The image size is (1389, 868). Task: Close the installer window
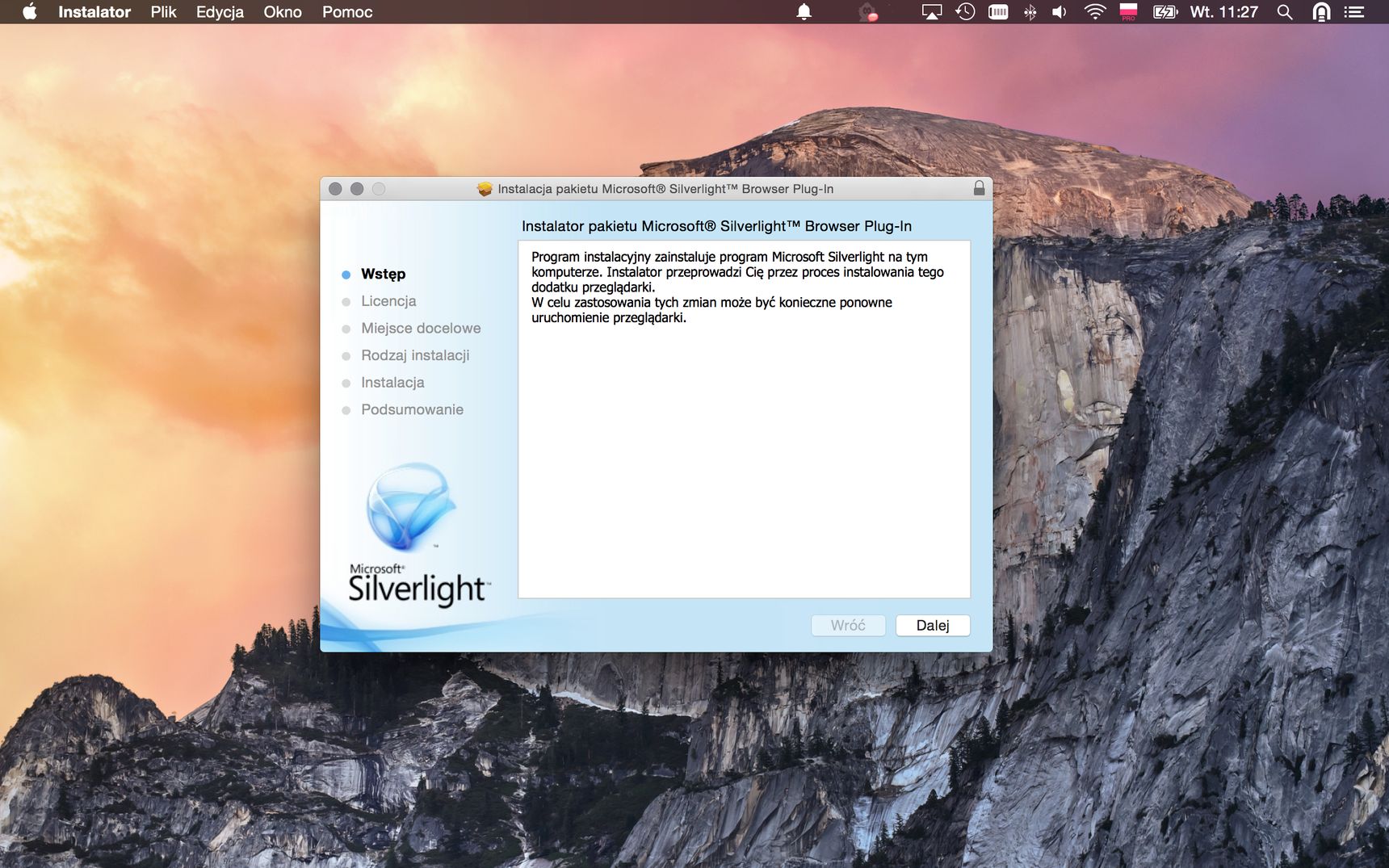coord(335,189)
